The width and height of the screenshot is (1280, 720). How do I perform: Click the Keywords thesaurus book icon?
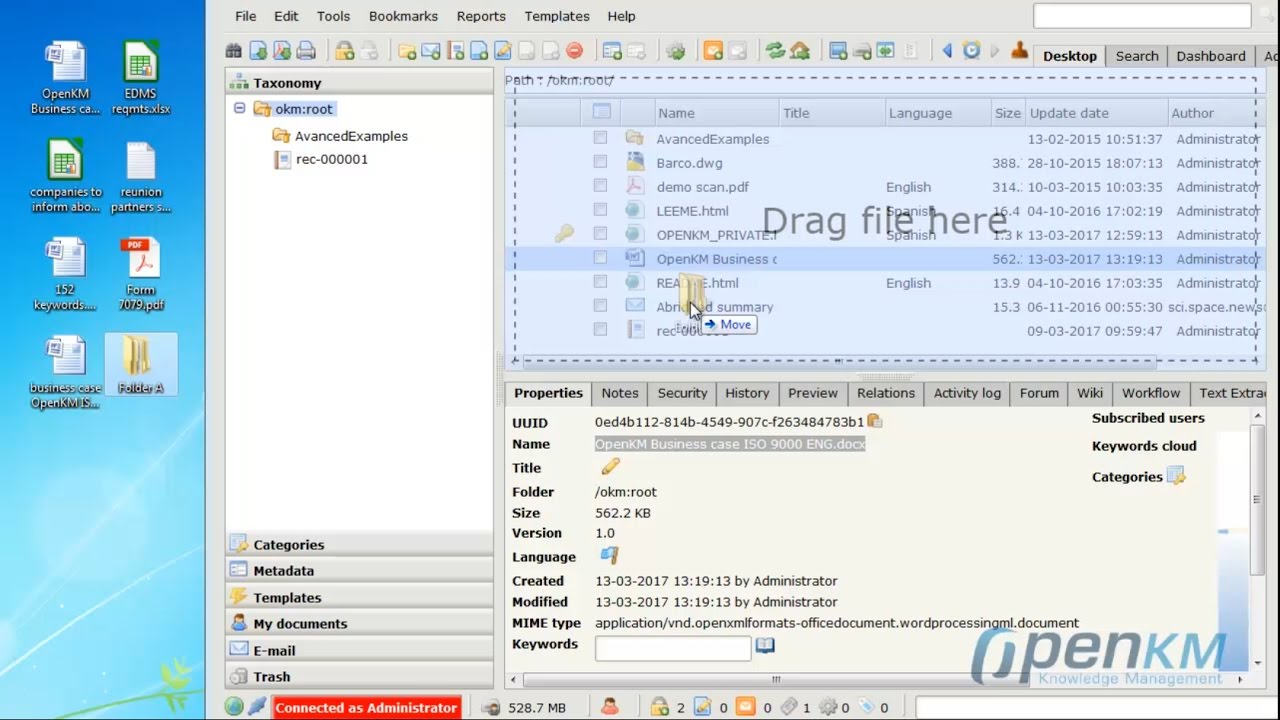(x=765, y=646)
